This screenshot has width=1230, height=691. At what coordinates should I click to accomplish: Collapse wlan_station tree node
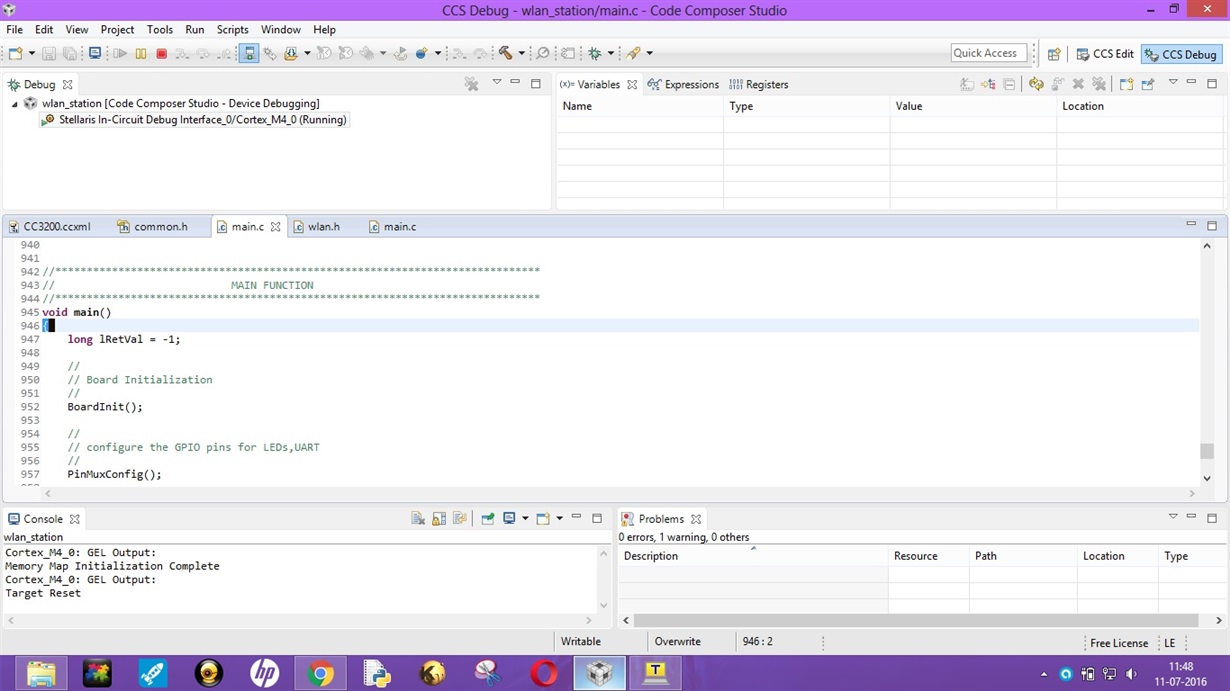click(x=15, y=104)
